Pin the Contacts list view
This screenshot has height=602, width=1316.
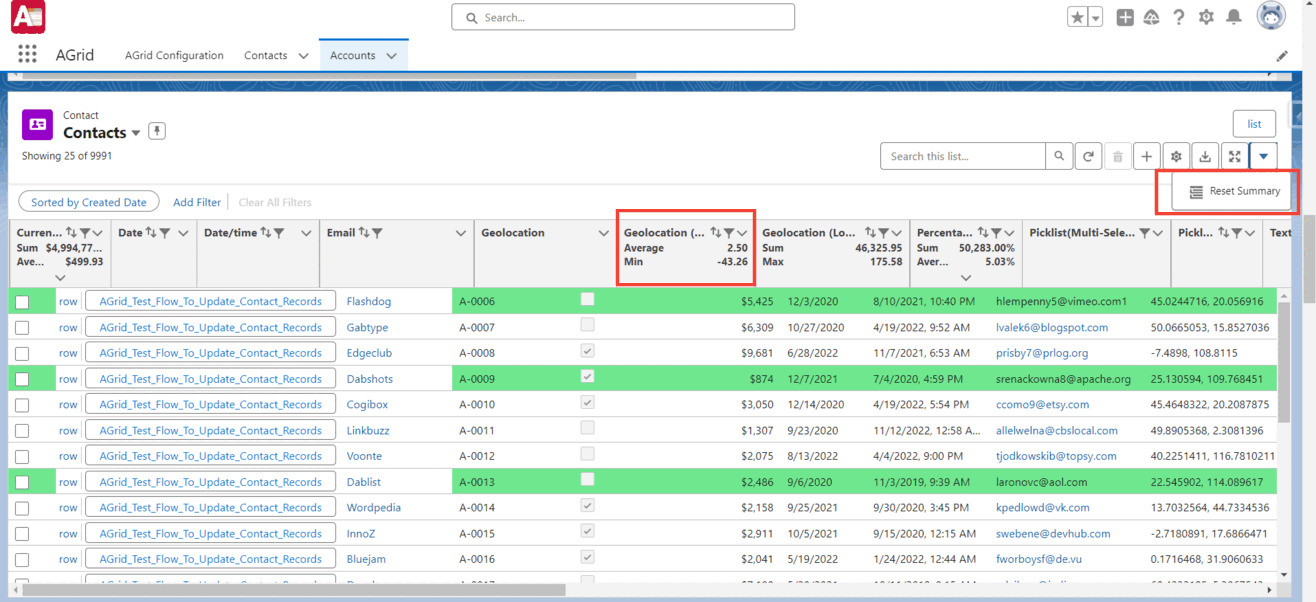pyautogui.click(x=157, y=132)
